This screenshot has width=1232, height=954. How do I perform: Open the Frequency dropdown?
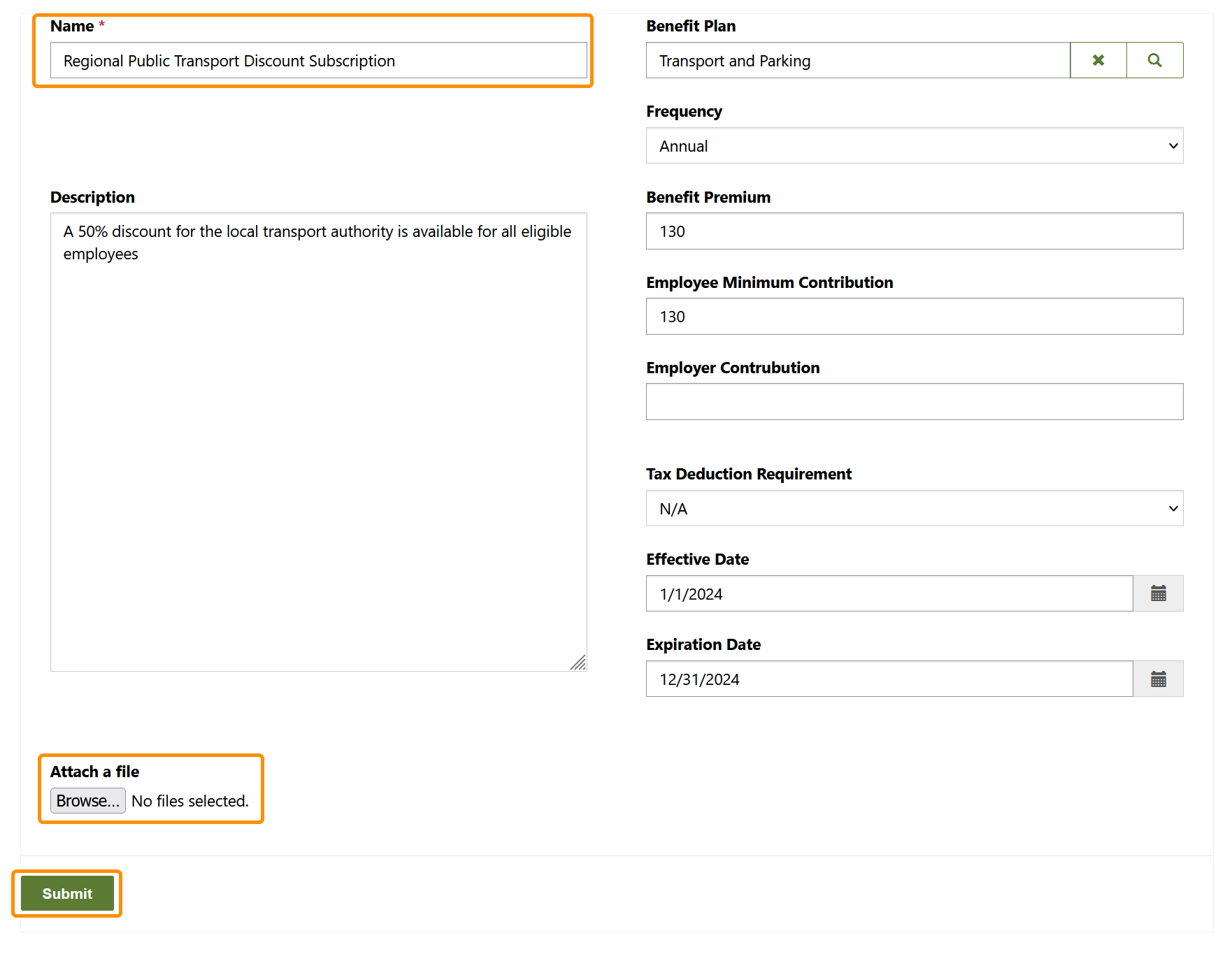914,146
